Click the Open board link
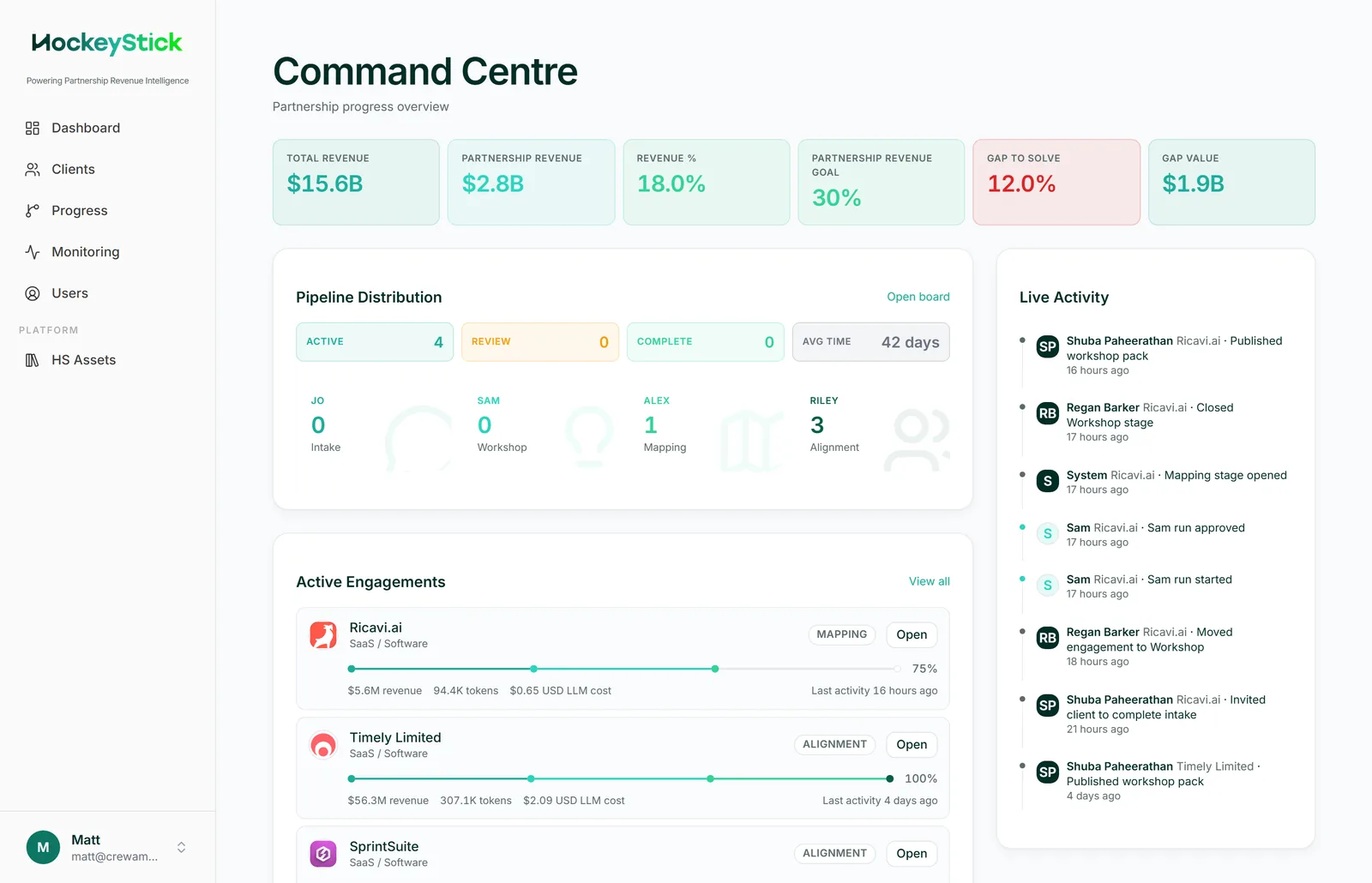Viewport: 1372px width, 883px height. coord(918,297)
